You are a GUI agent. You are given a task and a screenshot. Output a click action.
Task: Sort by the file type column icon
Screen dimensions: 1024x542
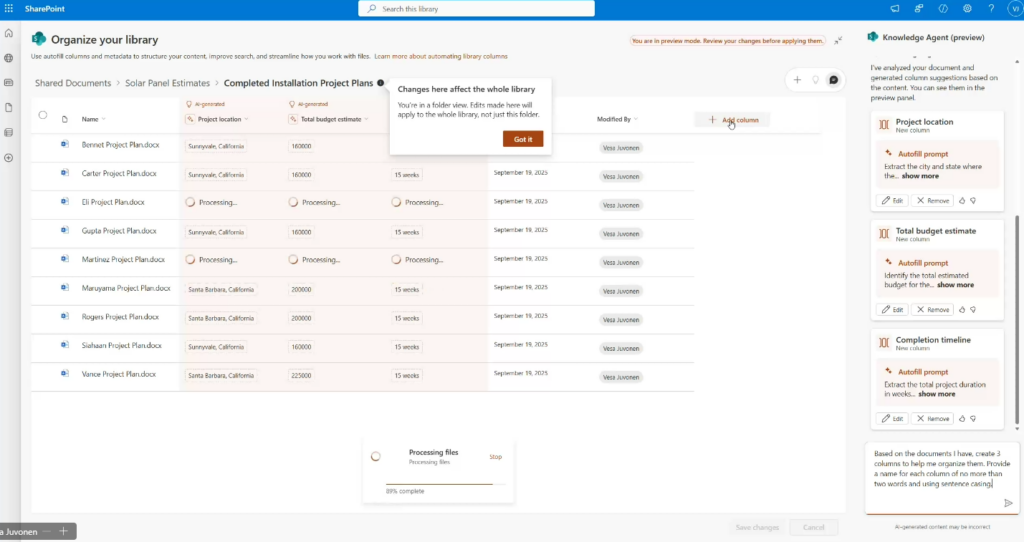point(65,119)
